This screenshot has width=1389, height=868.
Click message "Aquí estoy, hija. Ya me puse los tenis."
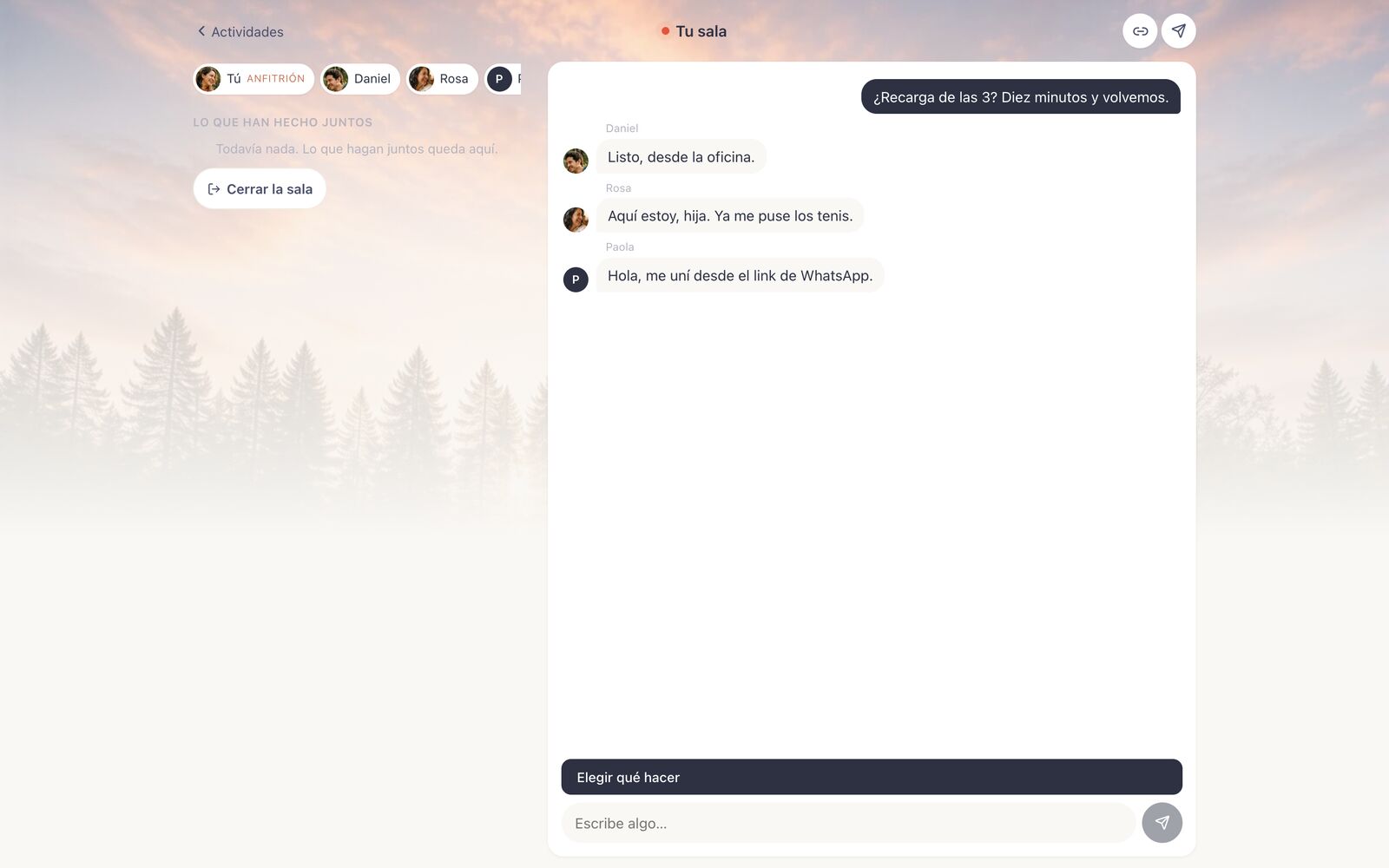pyautogui.click(x=730, y=216)
